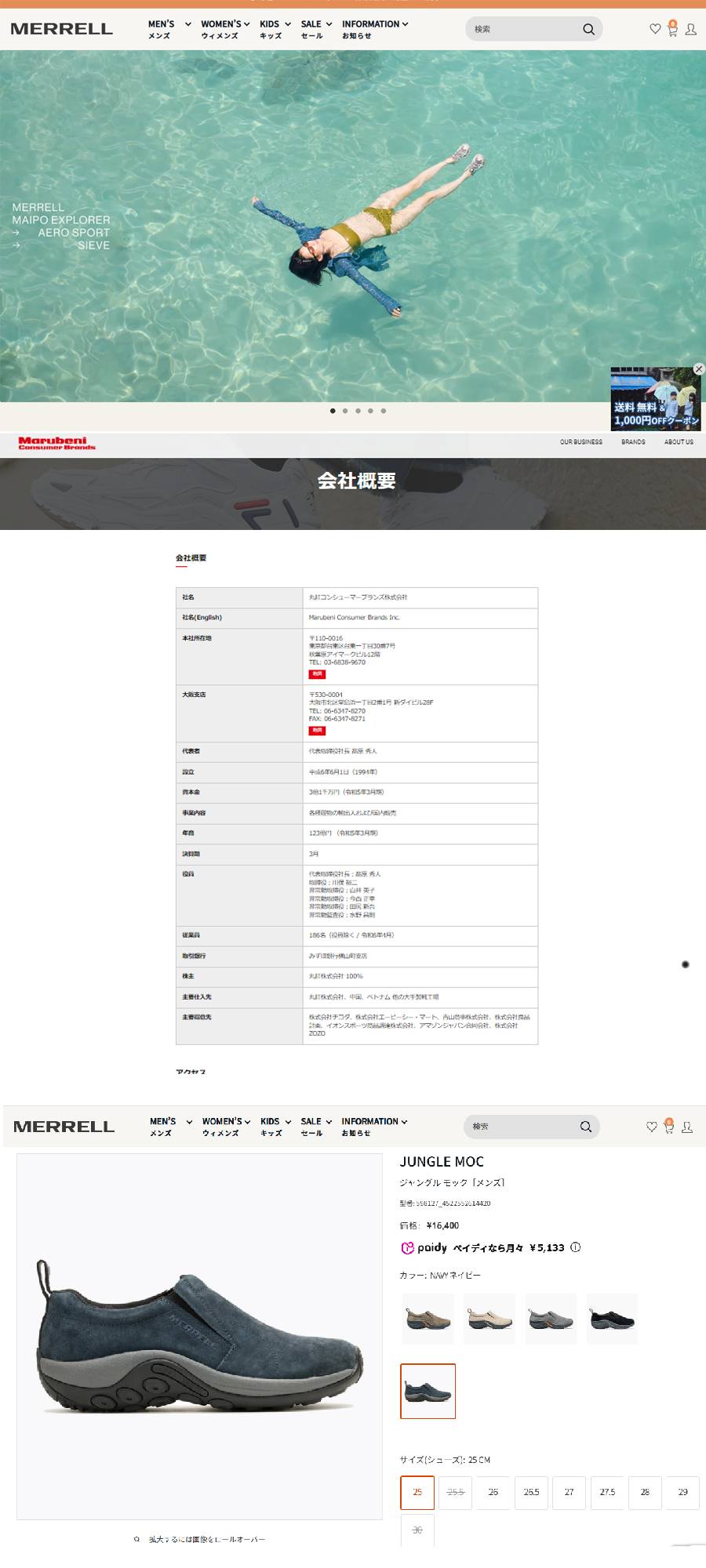The width and height of the screenshot is (706, 1568).
Task: Click the search magnifier in top header
Action: click(588, 30)
